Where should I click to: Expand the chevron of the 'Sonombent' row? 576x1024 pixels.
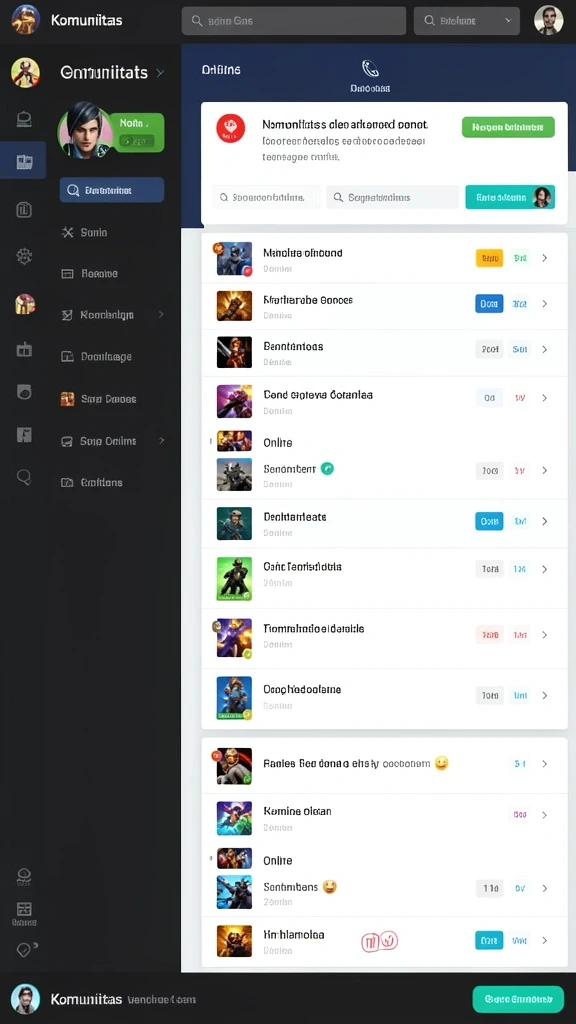pos(545,470)
